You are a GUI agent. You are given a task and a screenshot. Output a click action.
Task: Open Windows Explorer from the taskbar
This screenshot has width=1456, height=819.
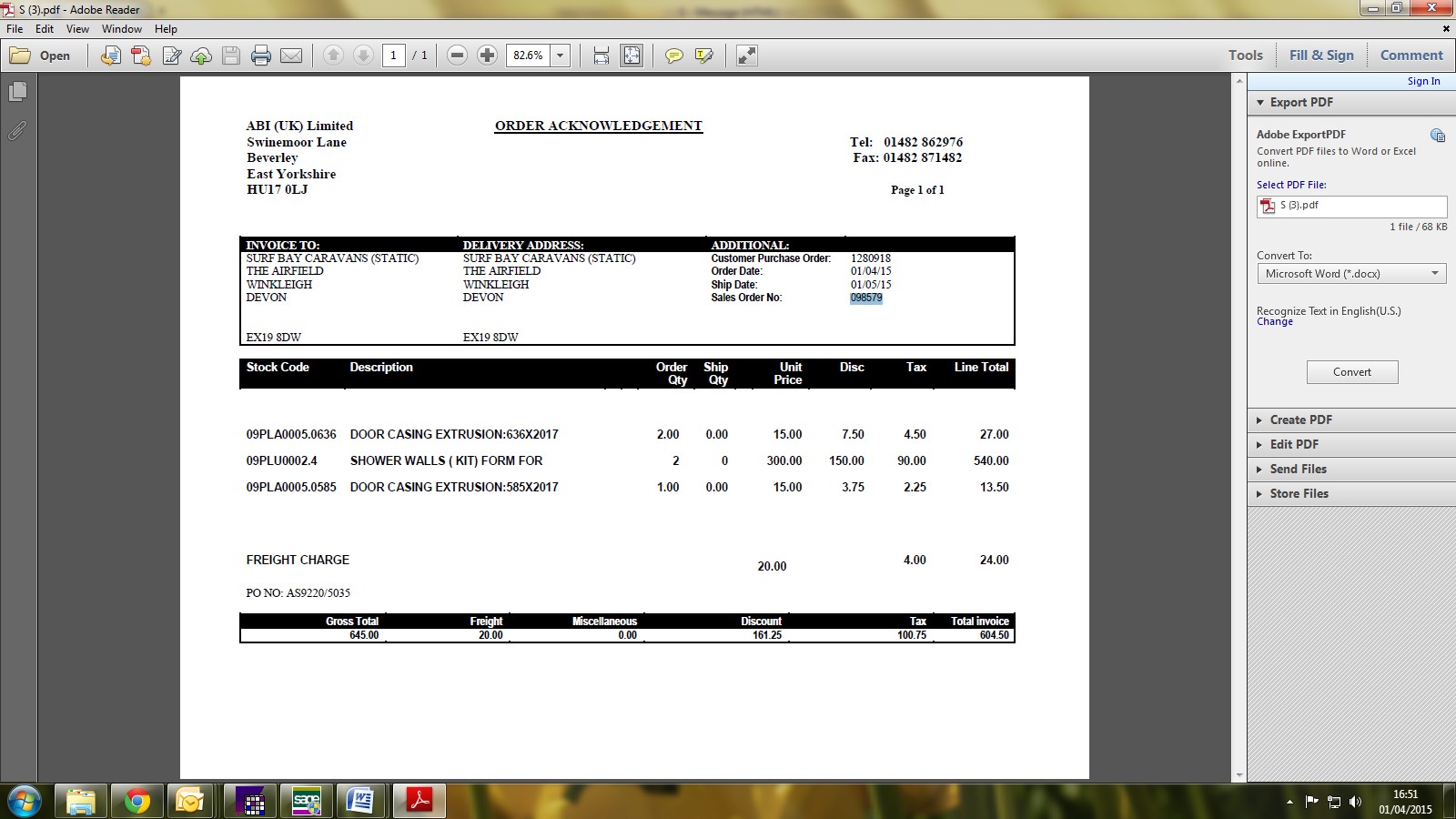click(81, 802)
